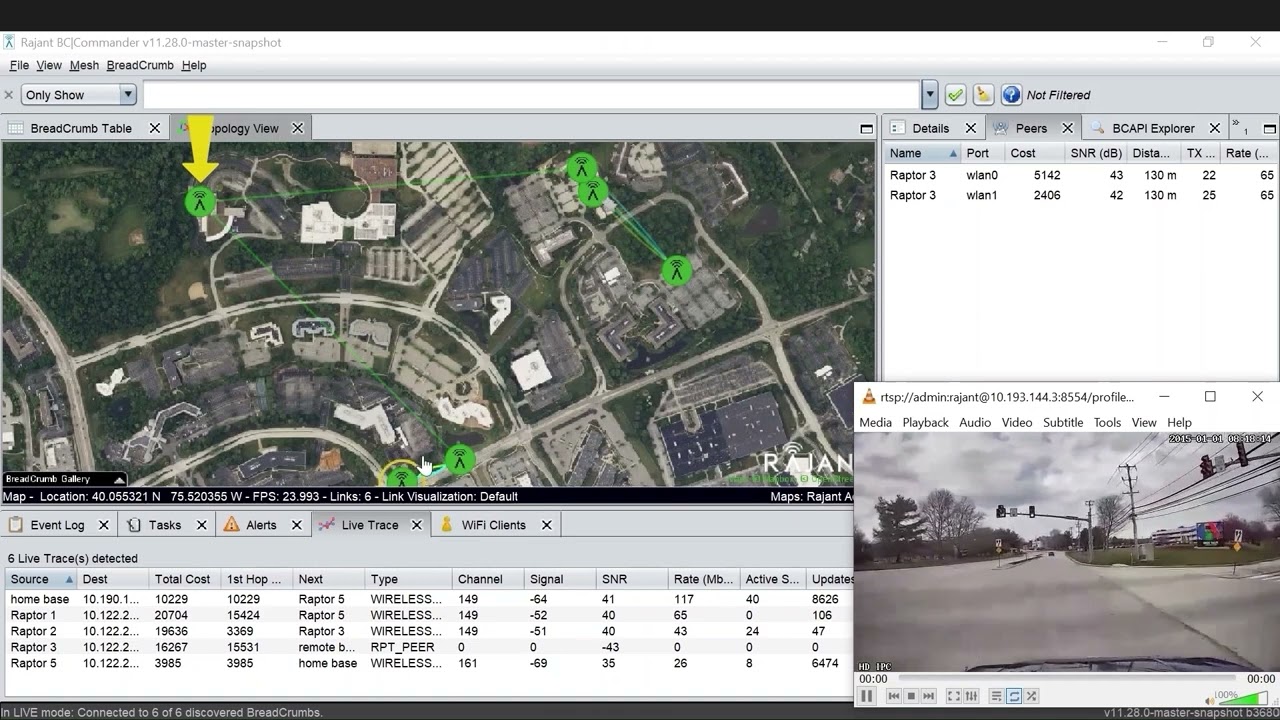Viewport: 1280px width, 720px height.
Task: Select Raptor 3 wlan1 peer row
Action: pyautogui.click(x=1081, y=195)
